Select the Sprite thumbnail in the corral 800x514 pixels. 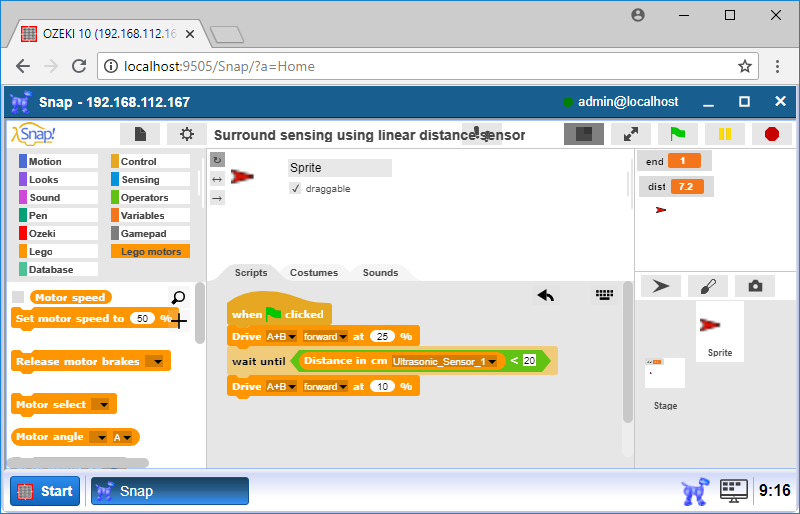click(719, 332)
